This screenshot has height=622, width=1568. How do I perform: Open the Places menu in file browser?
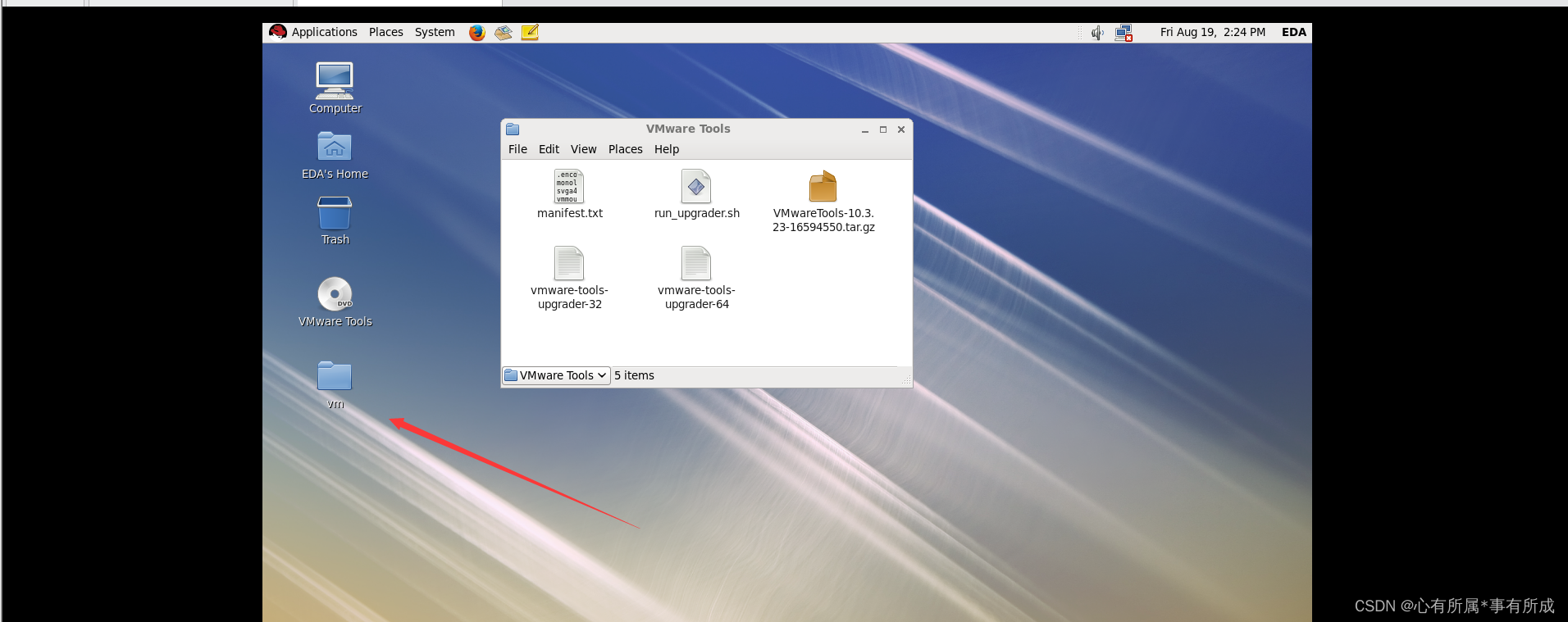pyautogui.click(x=625, y=149)
